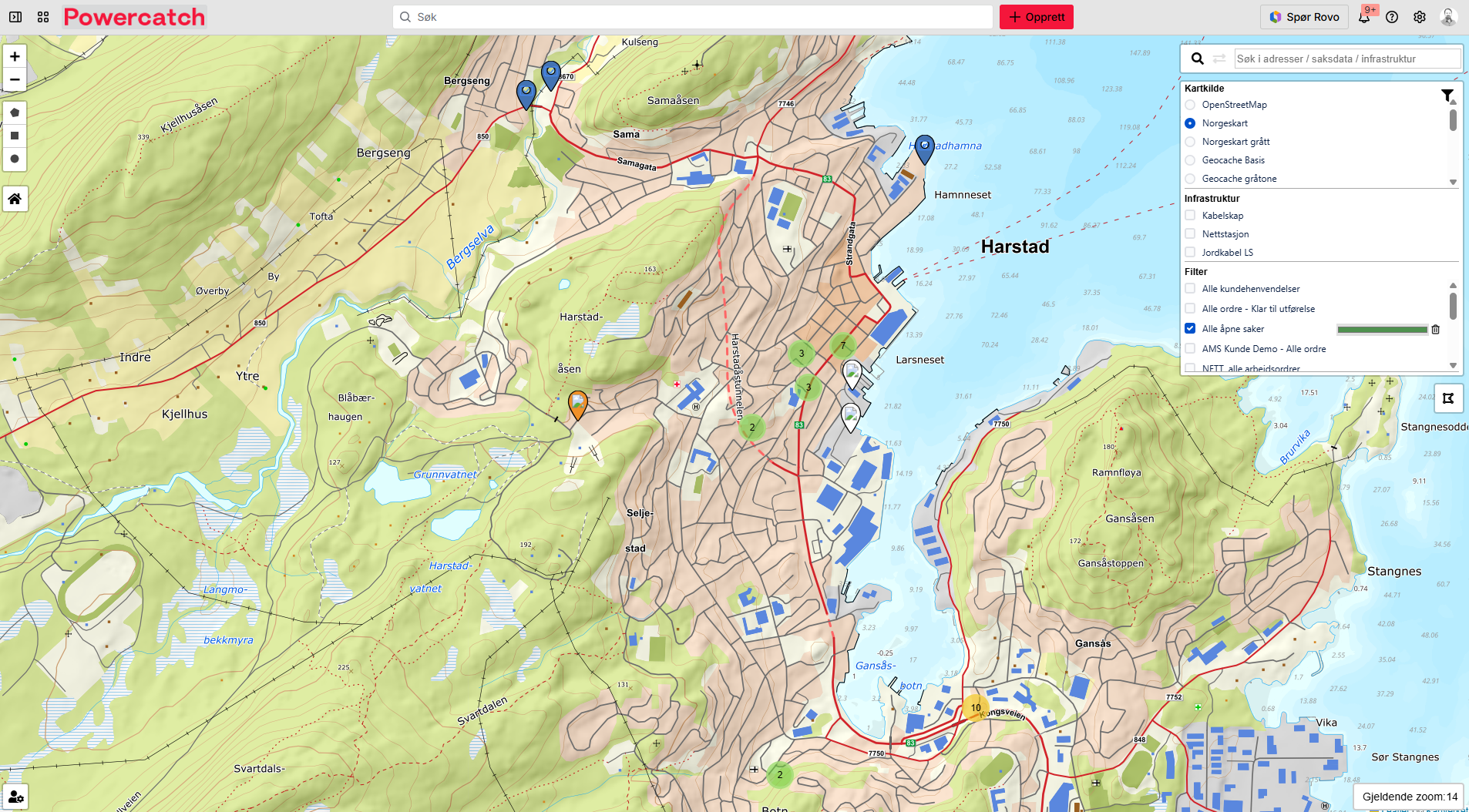This screenshot has height=812, width=1469.
Task: Select the polygon draw tool
Action: (15, 112)
